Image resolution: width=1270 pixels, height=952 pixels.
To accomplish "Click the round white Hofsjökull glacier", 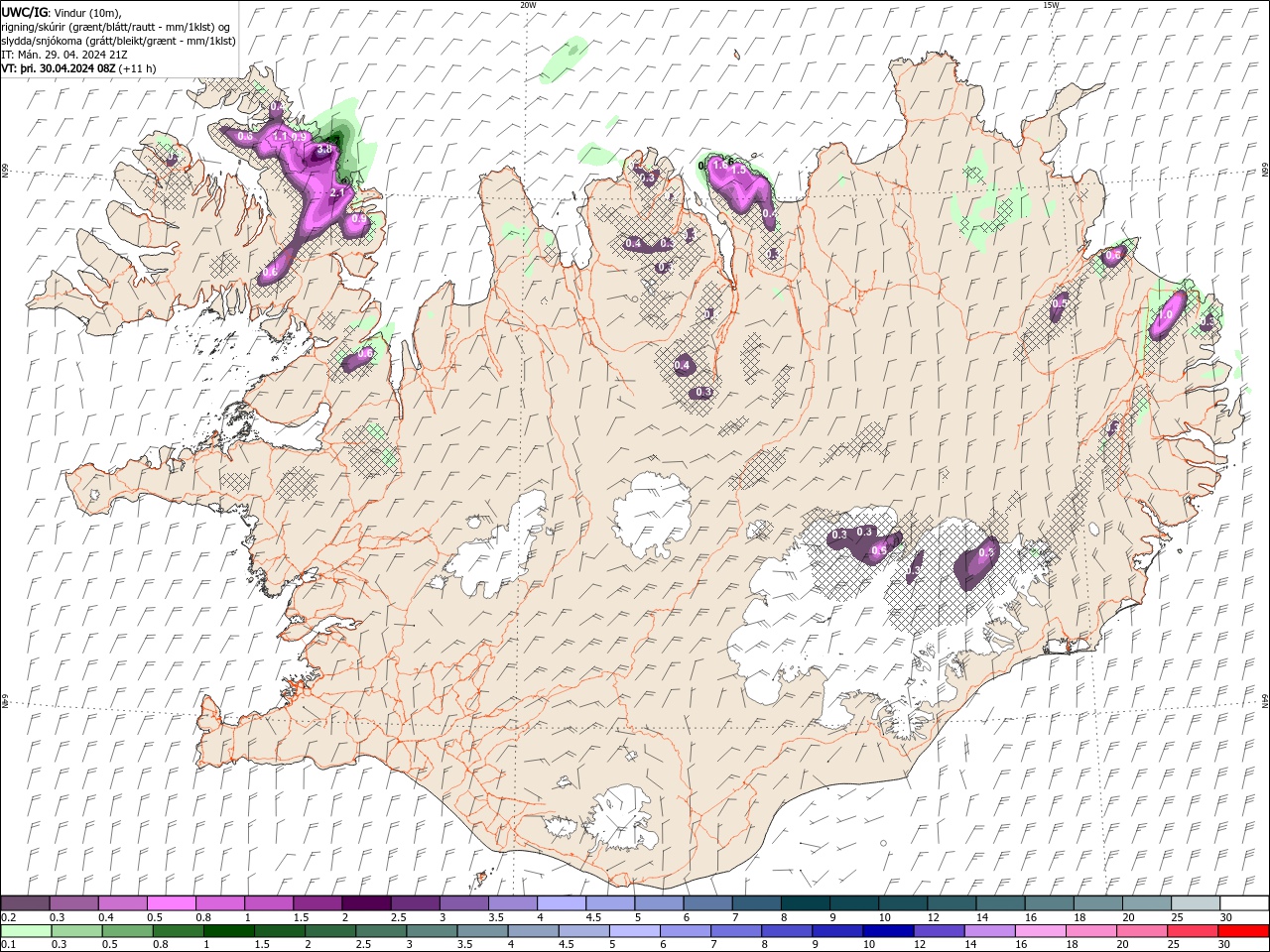I will pos(652,515).
